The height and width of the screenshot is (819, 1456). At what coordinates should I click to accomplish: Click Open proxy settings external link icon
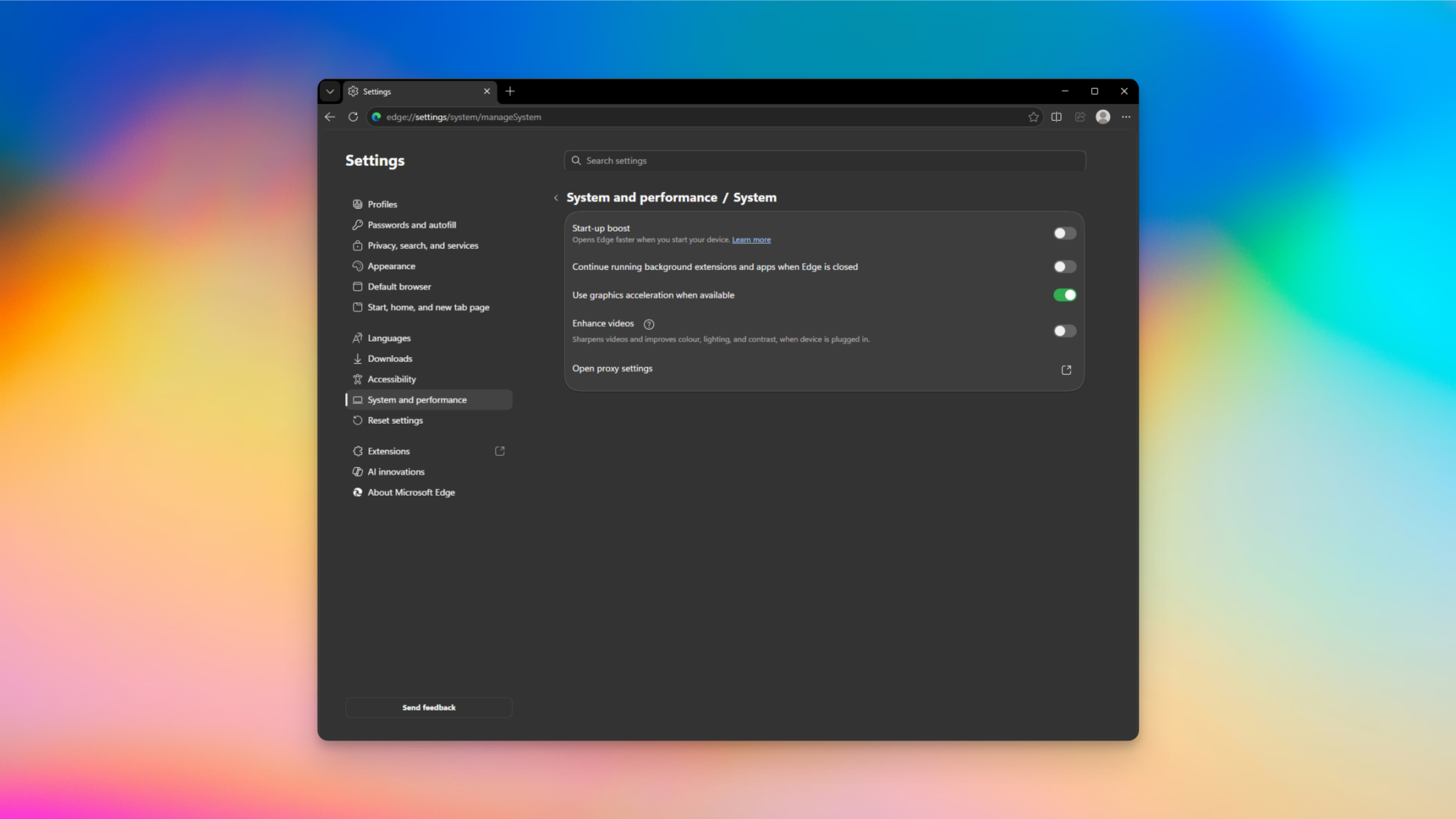click(1066, 370)
